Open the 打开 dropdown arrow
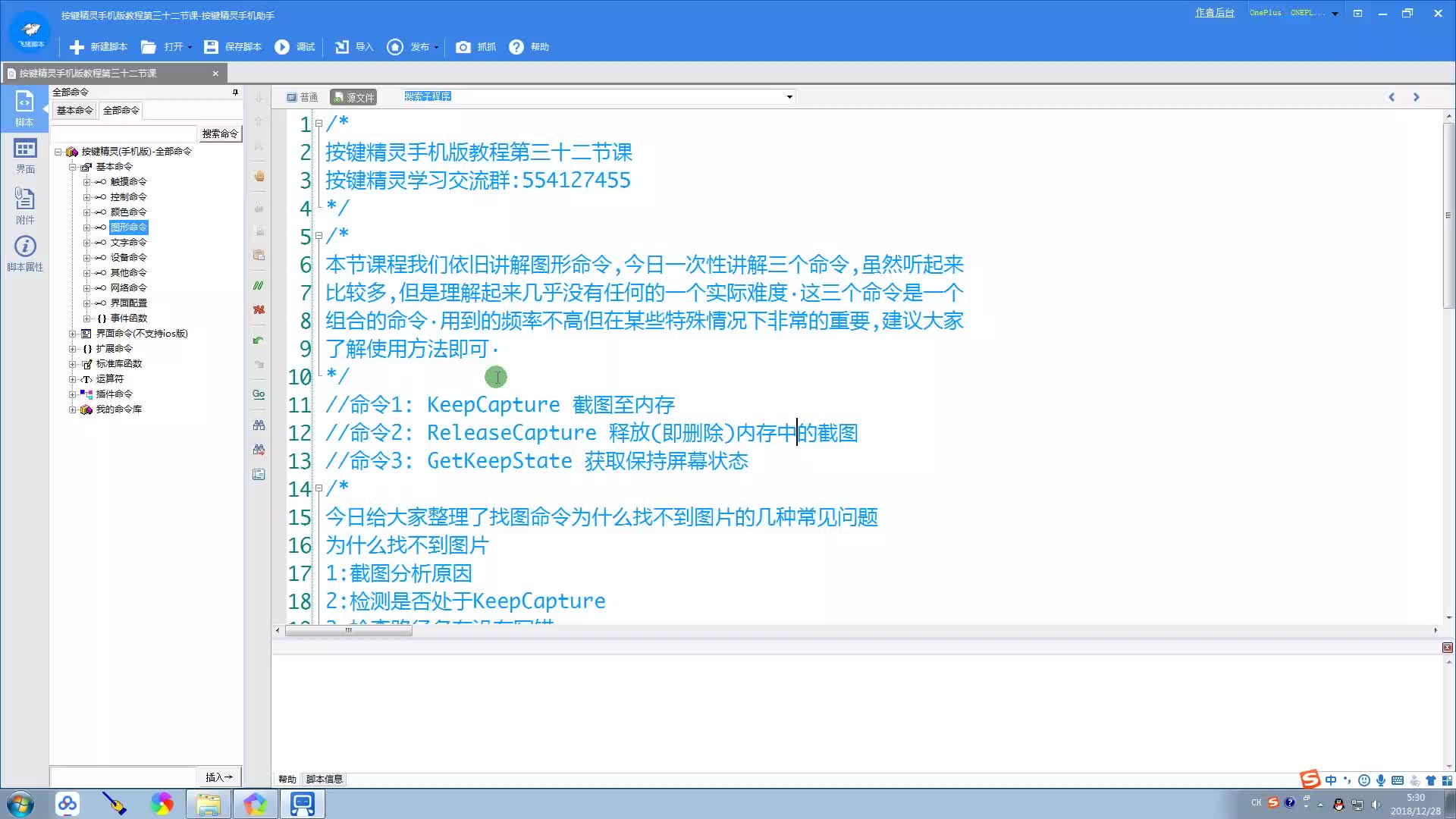This screenshot has width=1456, height=819. tap(190, 47)
